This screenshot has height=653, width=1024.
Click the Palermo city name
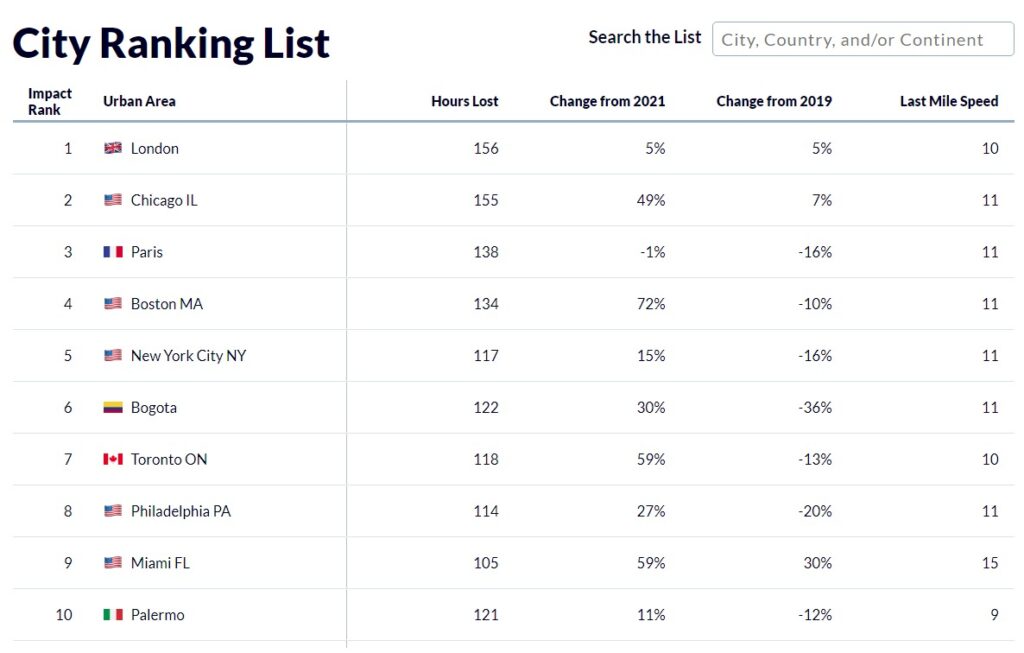pyautogui.click(x=157, y=614)
